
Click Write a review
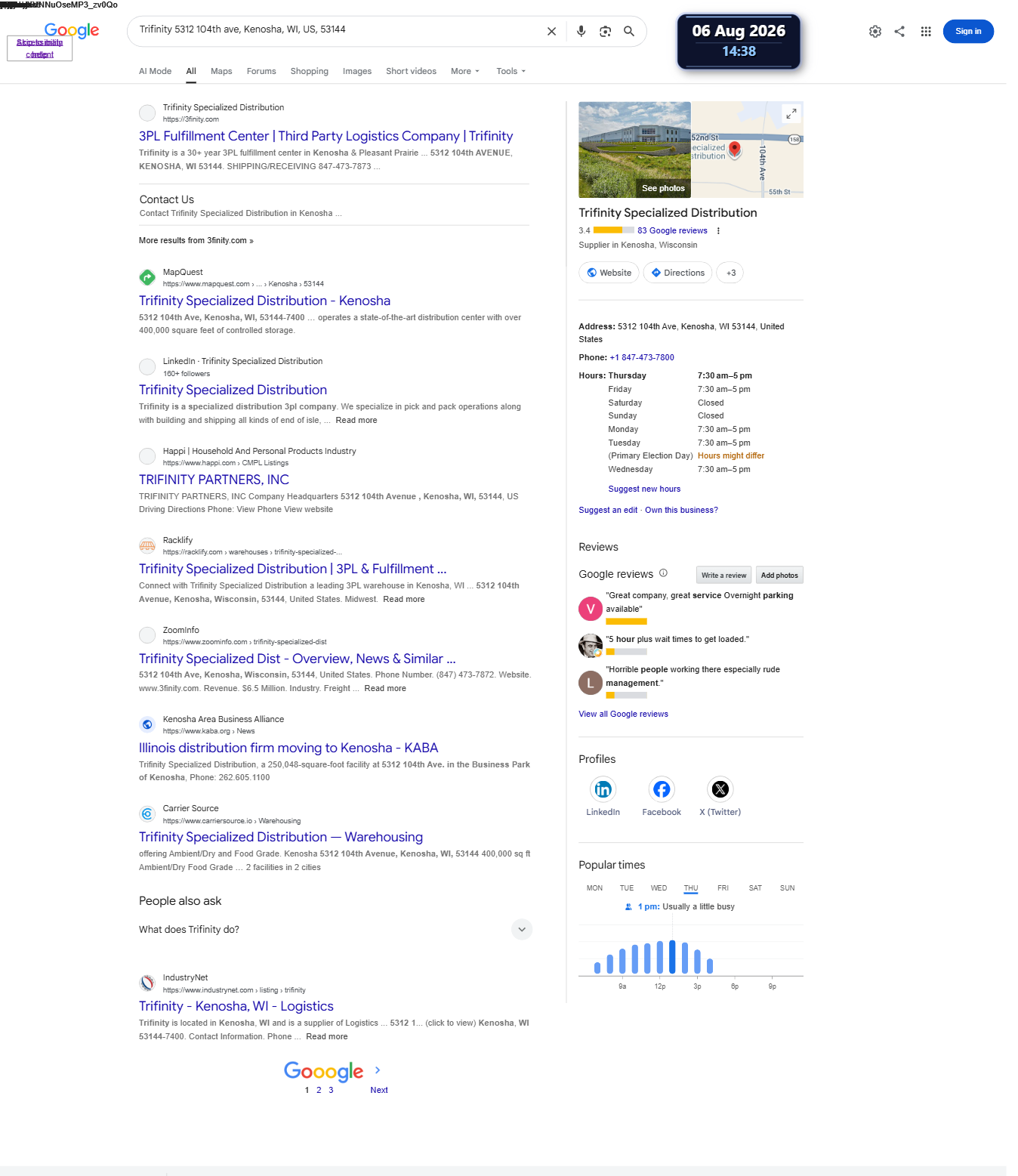(x=723, y=576)
